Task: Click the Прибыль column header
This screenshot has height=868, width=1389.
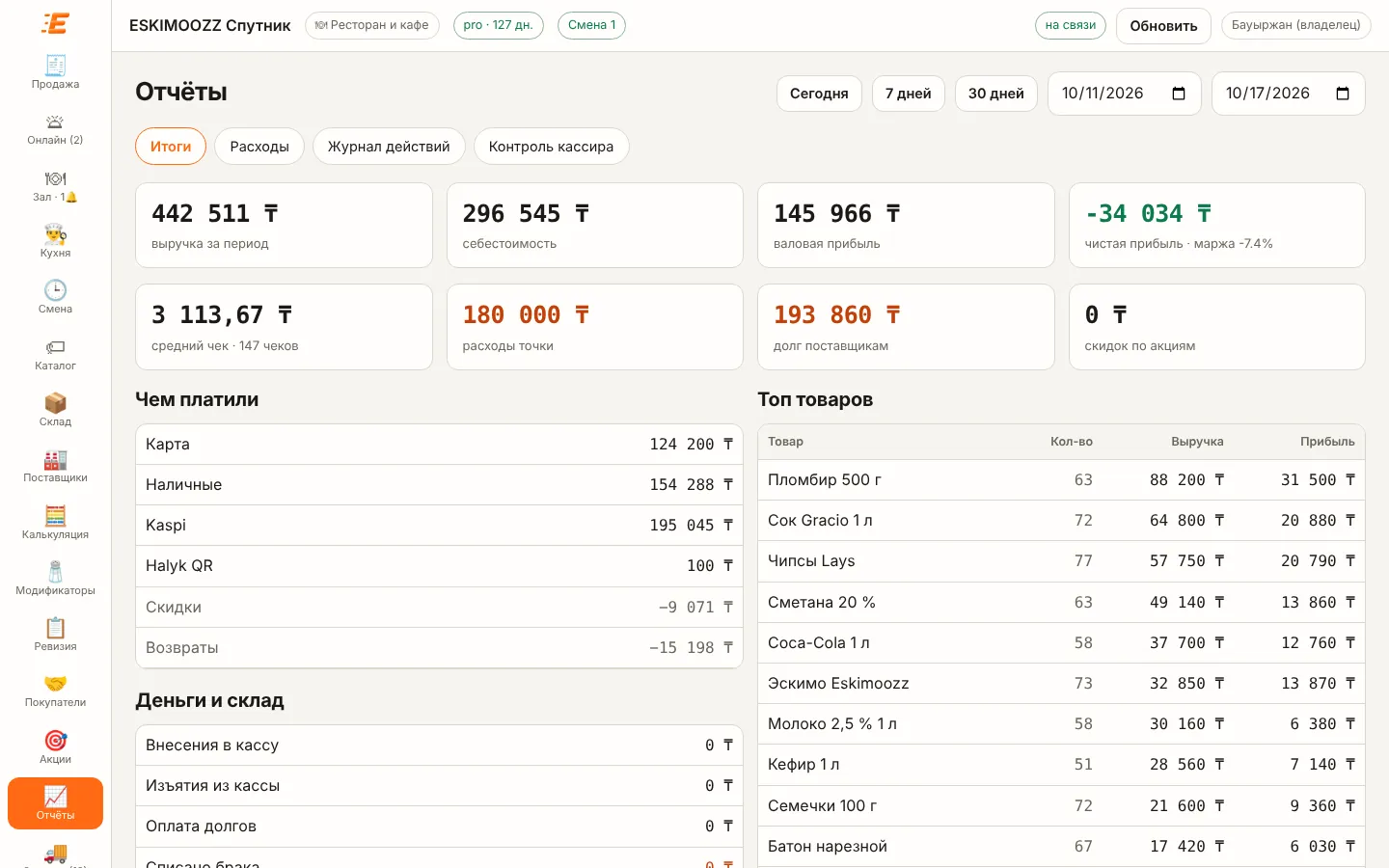Action: [x=1327, y=442]
